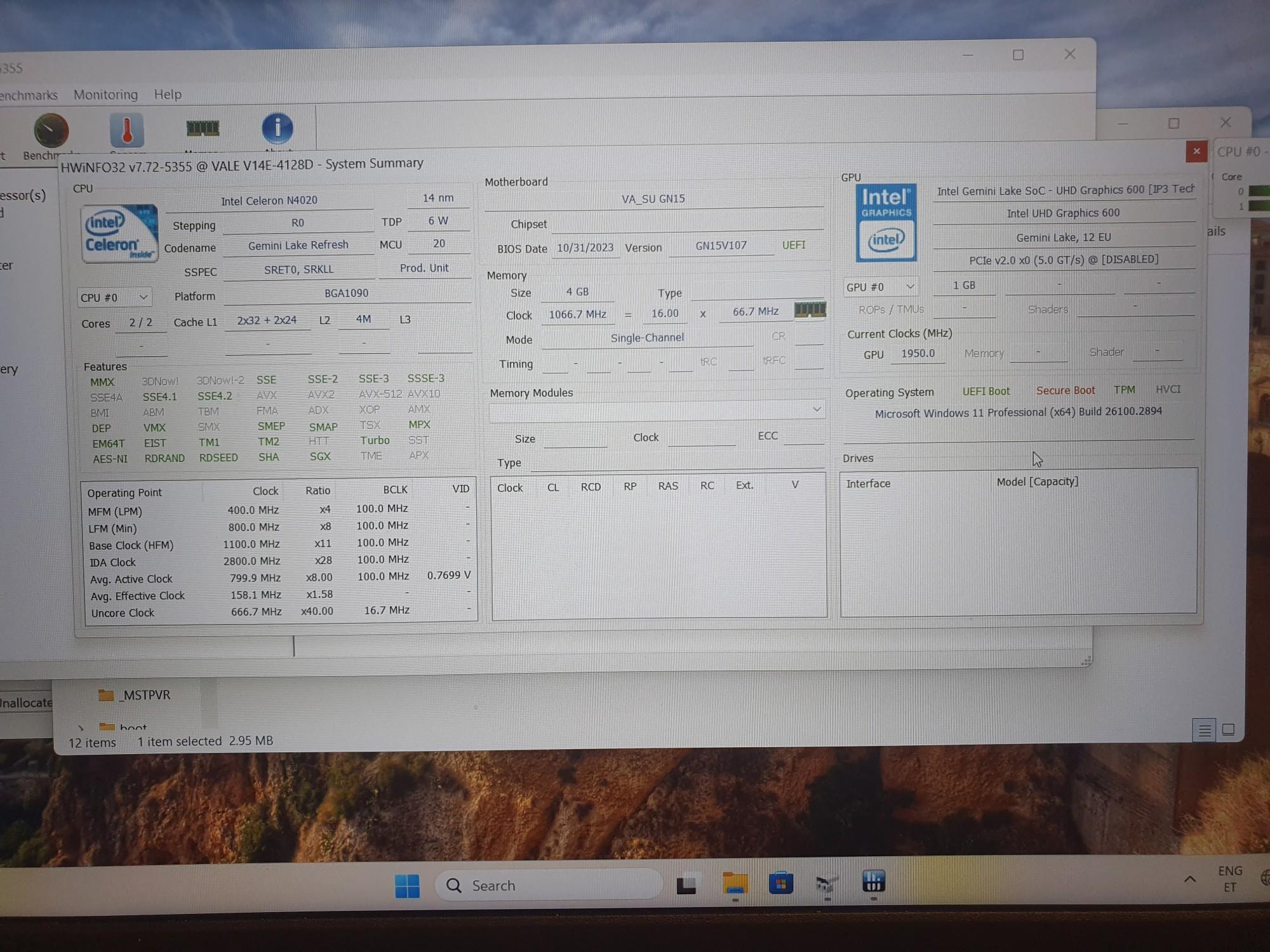This screenshot has width=1270, height=952.
Task: Click the BIOS version 'GN15V107'
Action: click(x=721, y=246)
